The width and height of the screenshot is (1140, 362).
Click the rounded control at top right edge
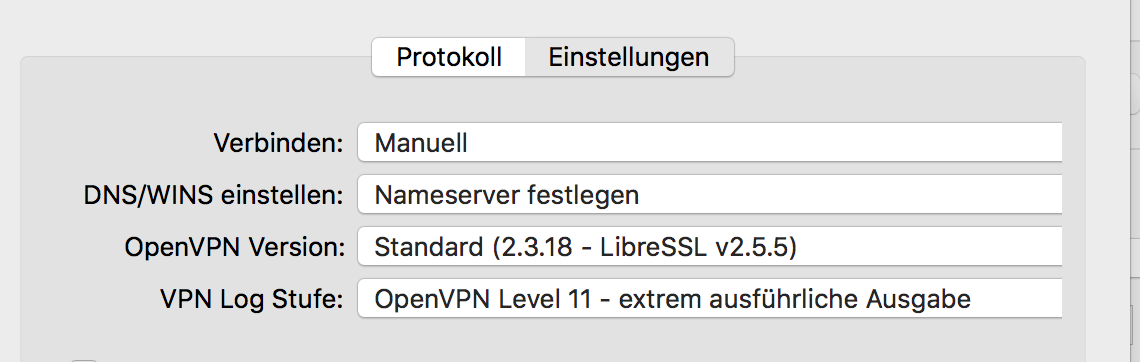1135,92
